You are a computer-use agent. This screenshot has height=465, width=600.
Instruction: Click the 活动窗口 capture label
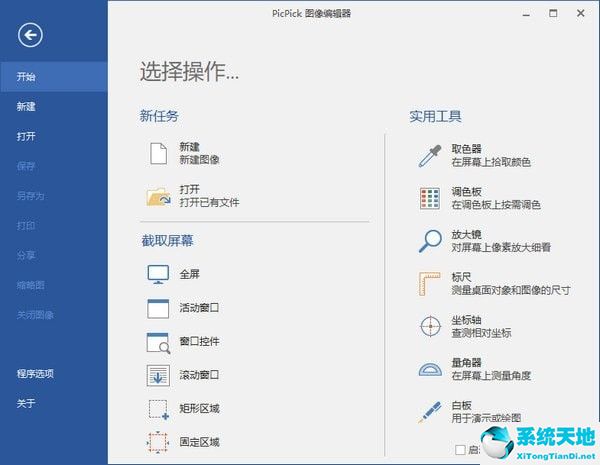[x=199, y=308]
